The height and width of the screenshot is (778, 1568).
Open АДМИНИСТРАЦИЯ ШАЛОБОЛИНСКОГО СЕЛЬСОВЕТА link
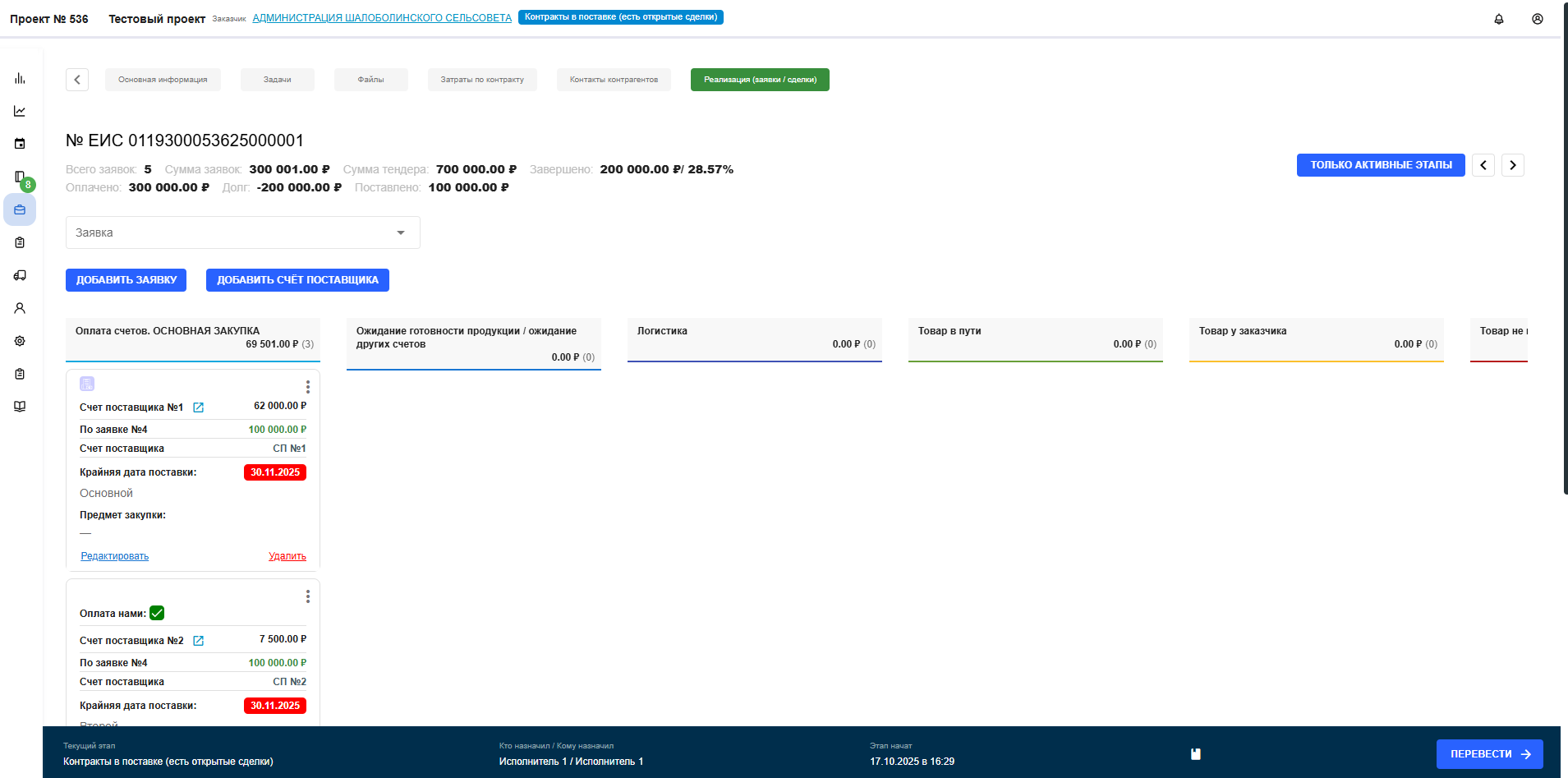pos(382,18)
